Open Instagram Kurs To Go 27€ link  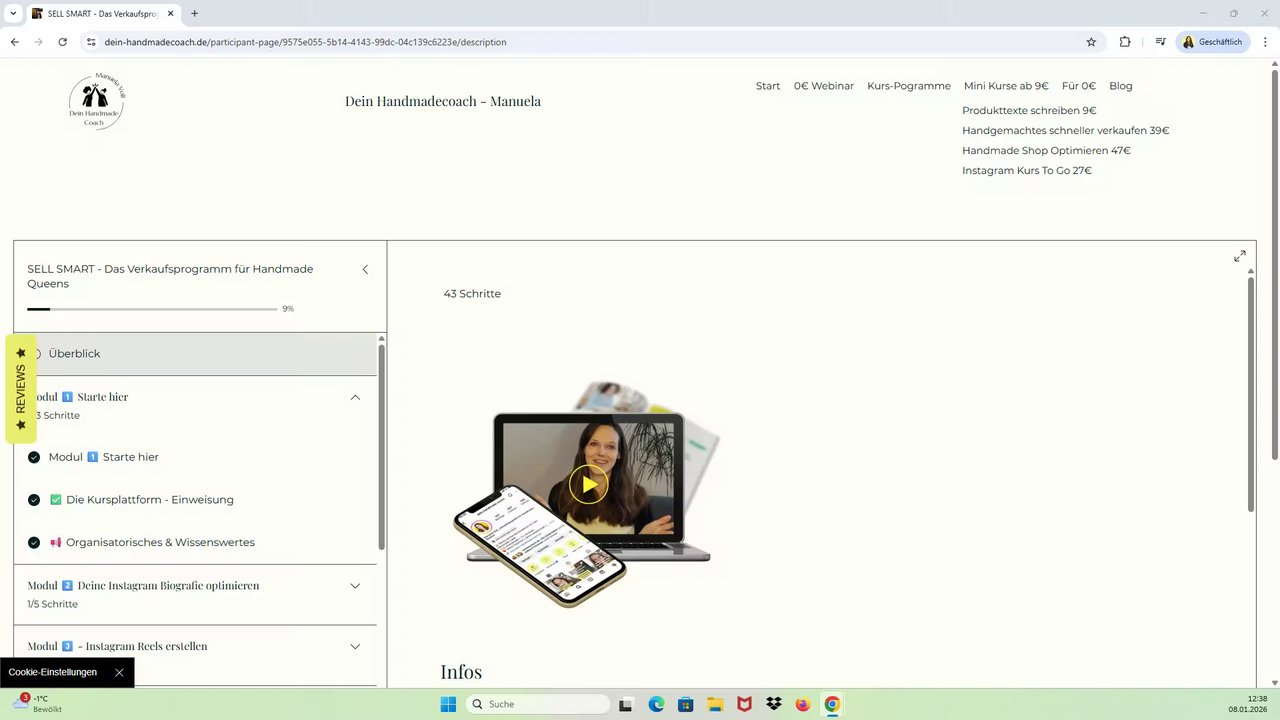tap(1027, 171)
